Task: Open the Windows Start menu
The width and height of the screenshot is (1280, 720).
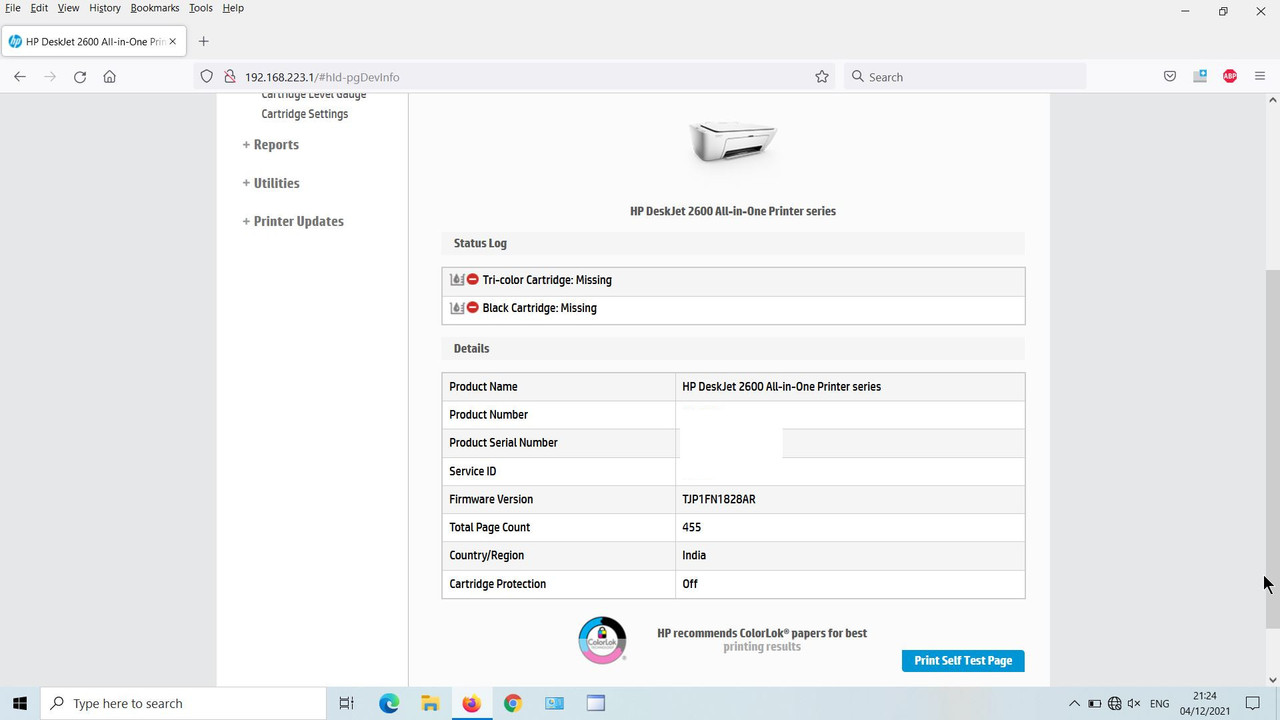Action: tap(20, 703)
